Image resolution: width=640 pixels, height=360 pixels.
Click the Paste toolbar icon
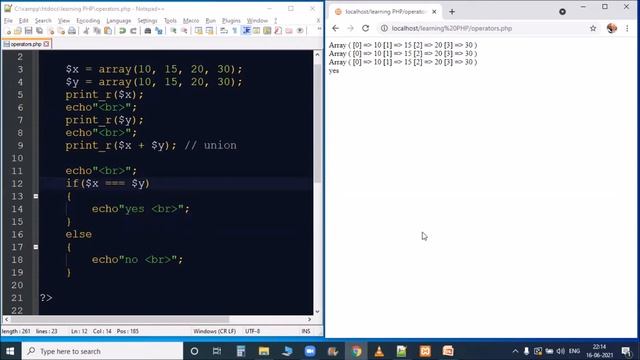pyautogui.click(x=108, y=31)
